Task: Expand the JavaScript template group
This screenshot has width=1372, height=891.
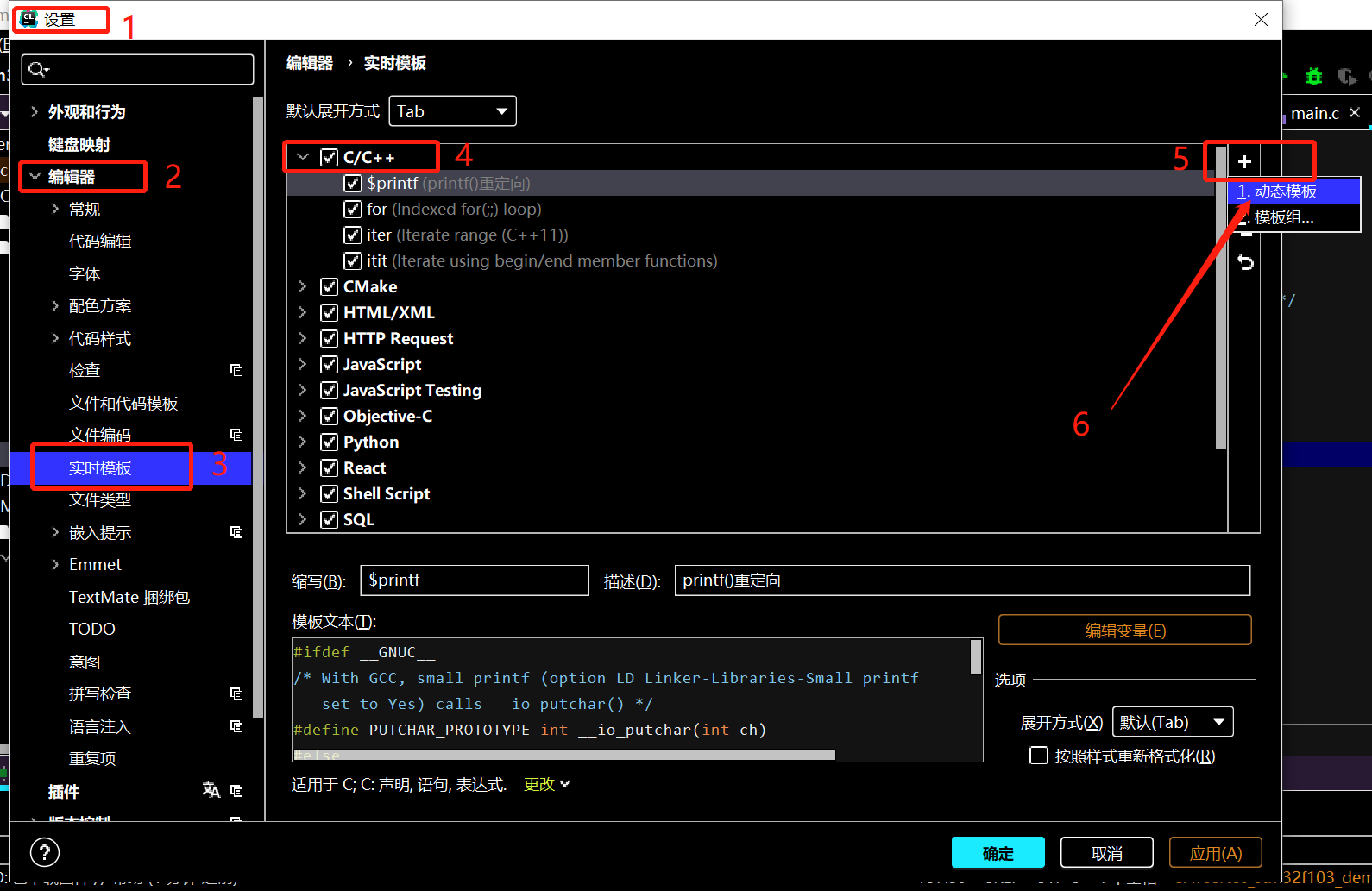Action: (303, 364)
